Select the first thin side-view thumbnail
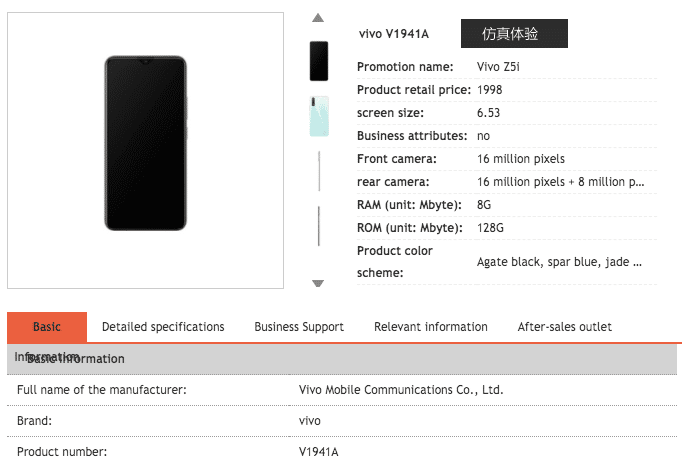 [x=319, y=171]
